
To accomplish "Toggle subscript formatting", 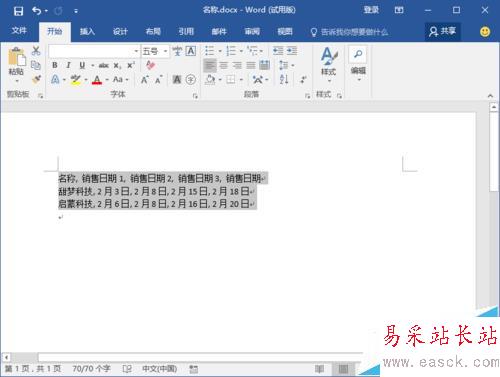I will (117, 66).
